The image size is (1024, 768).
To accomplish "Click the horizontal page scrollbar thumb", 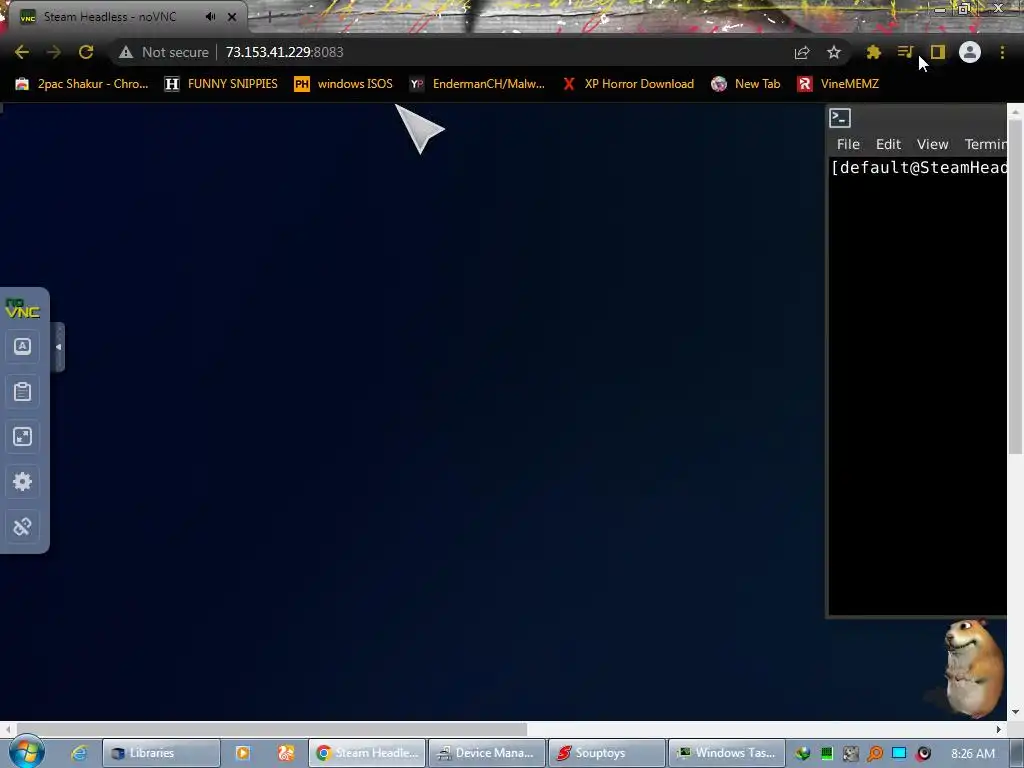I will 271,729.
